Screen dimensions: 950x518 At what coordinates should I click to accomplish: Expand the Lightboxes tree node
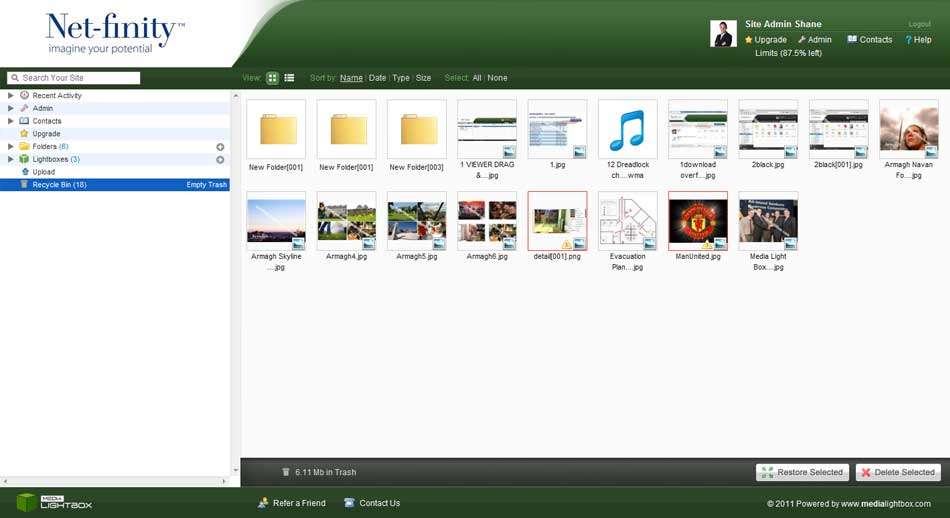(11, 159)
